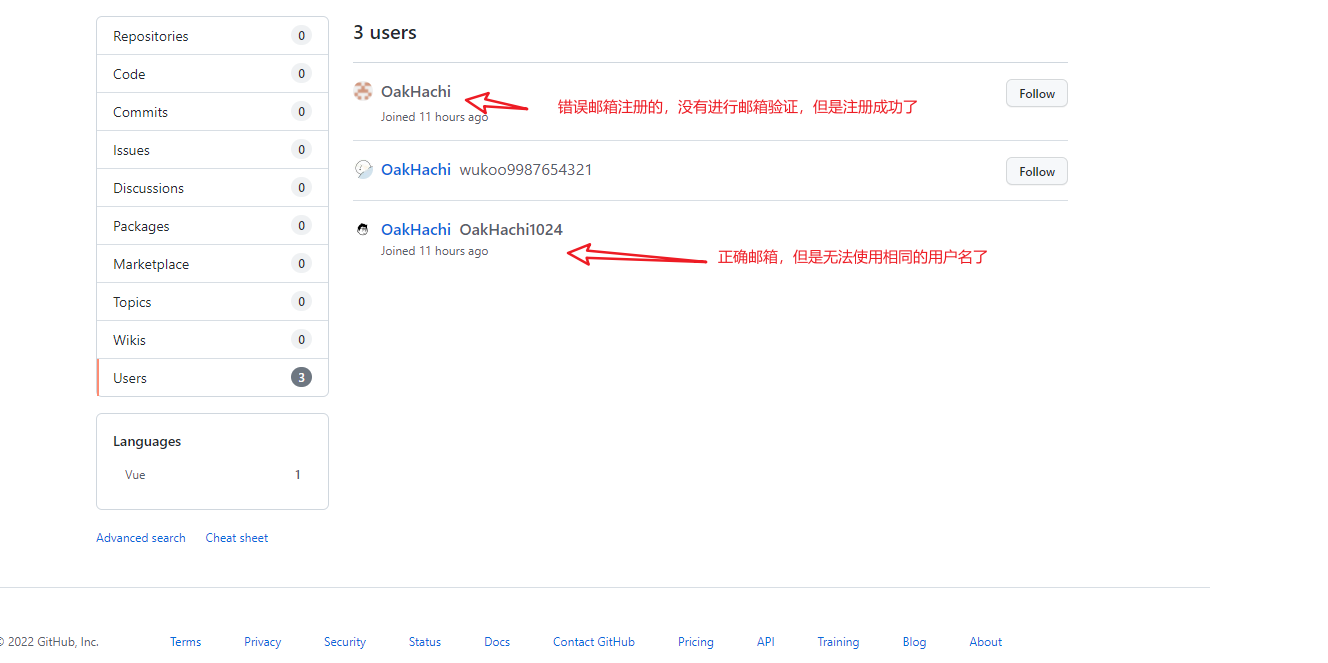Click the '3 users' results heading
The width and height of the screenshot is (1328, 663).
tap(385, 32)
